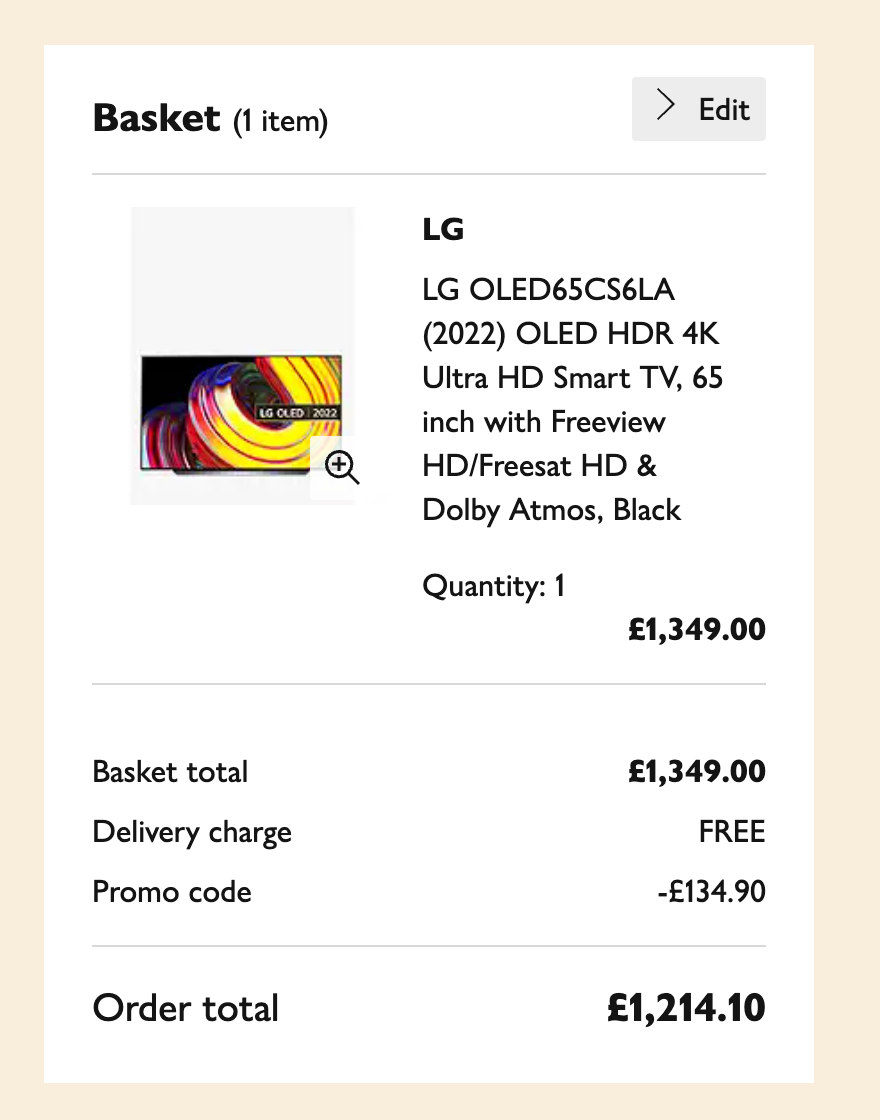
Task: Click the -£134.90 promo discount
Action: 710,892
